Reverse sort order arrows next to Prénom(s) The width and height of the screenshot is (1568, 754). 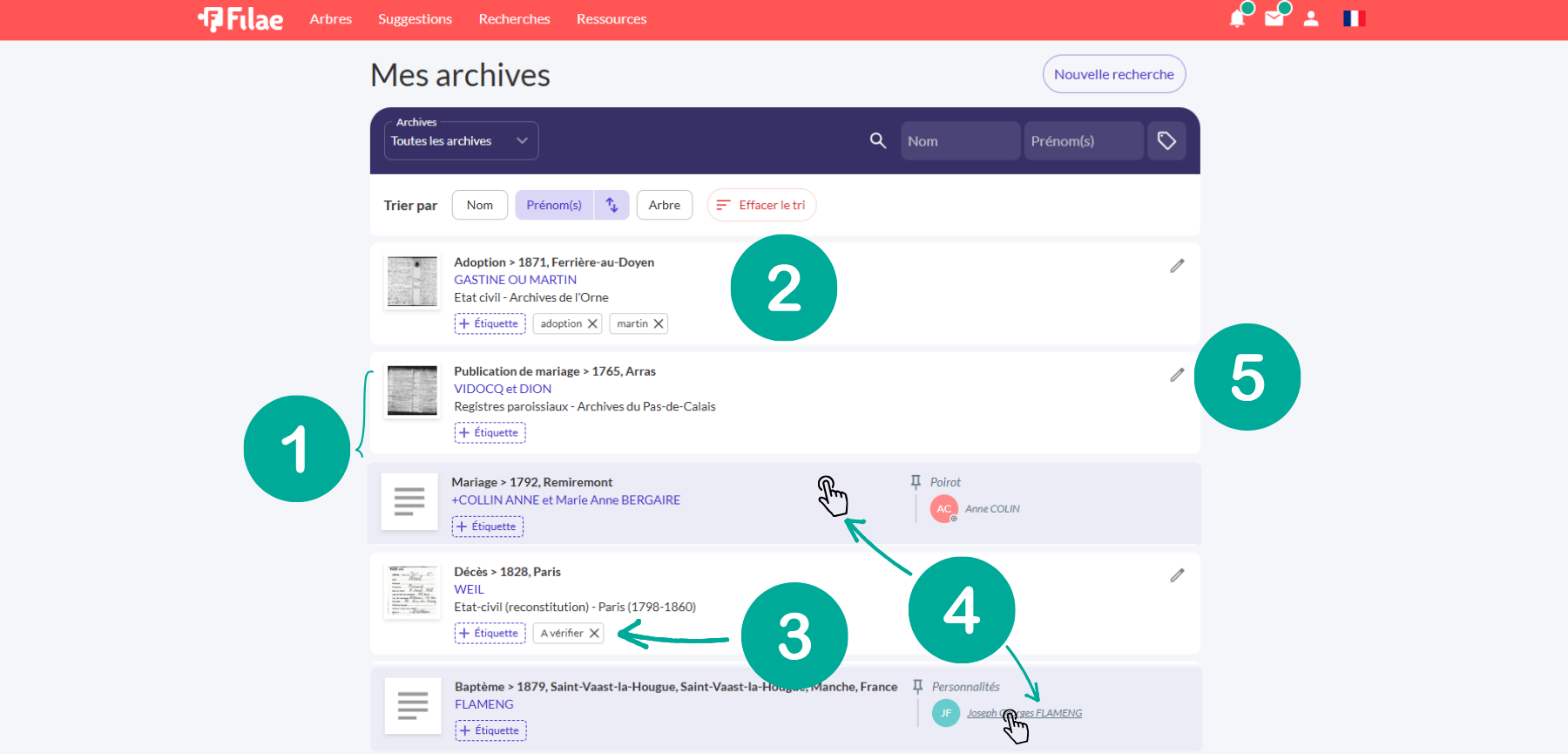pos(612,205)
